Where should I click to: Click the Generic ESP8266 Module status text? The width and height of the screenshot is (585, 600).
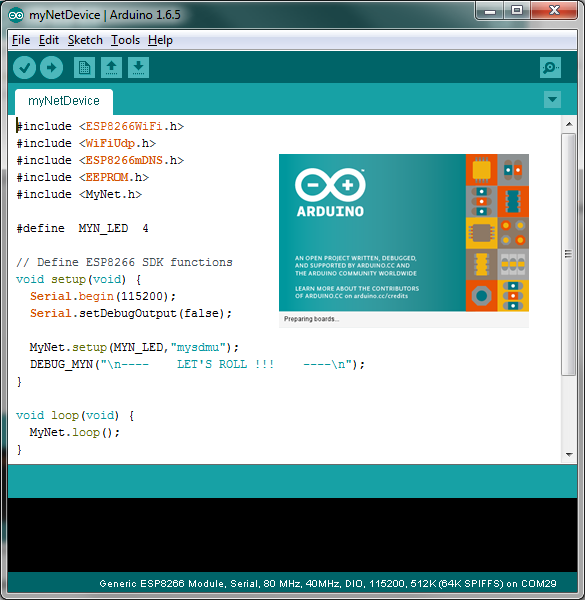tap(328, 584)
